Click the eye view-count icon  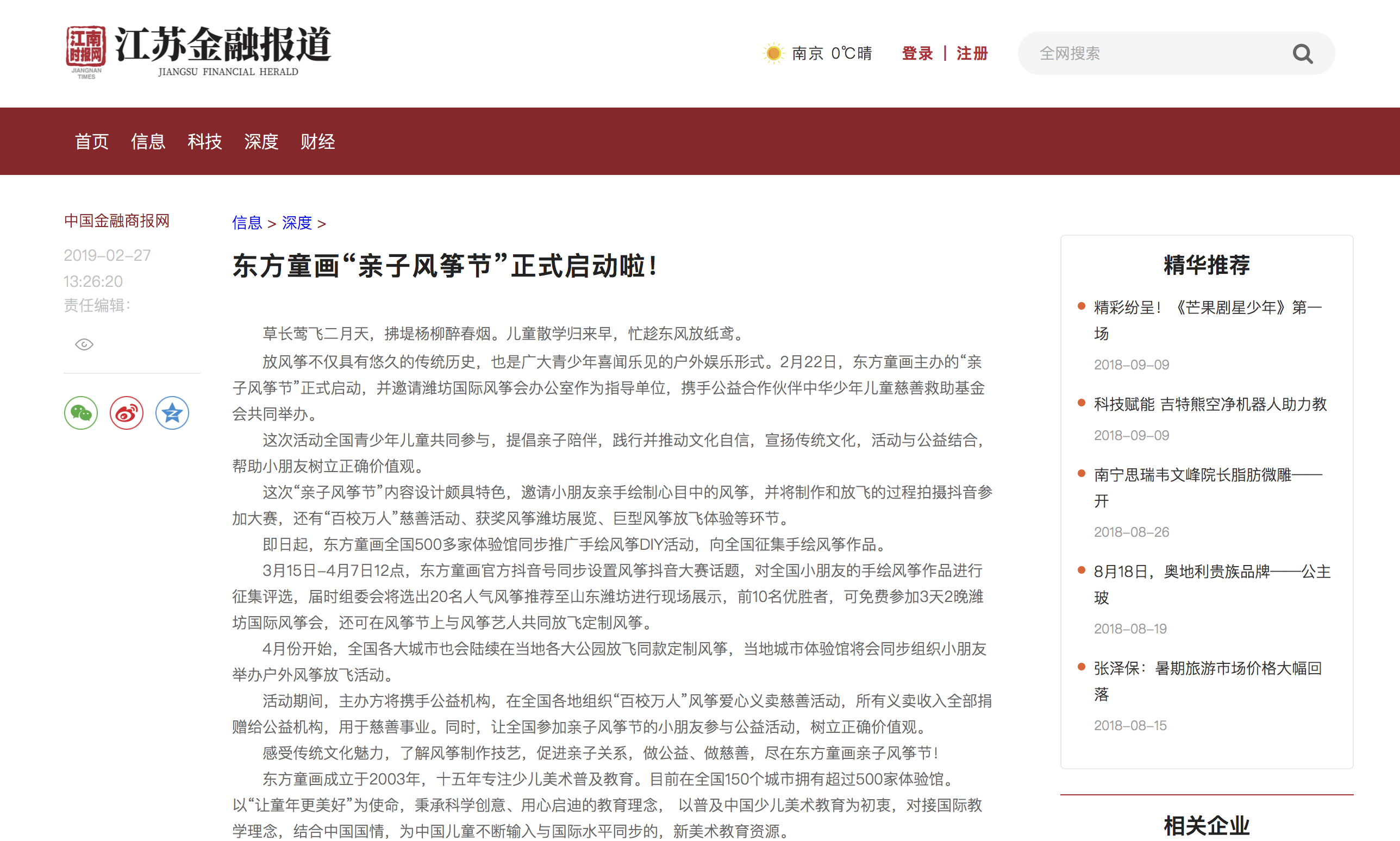(84, 344)
